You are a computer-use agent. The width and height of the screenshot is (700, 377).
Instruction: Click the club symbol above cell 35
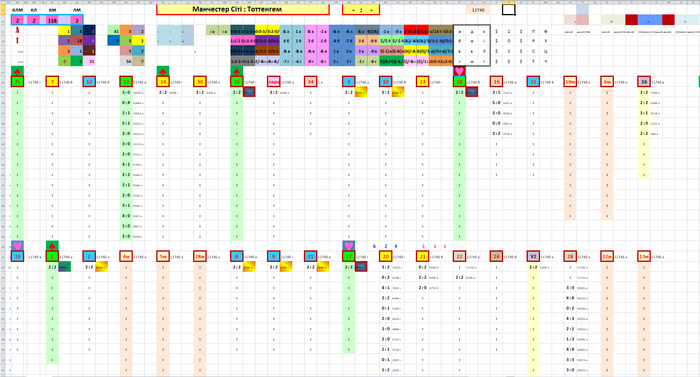[17, 71]
